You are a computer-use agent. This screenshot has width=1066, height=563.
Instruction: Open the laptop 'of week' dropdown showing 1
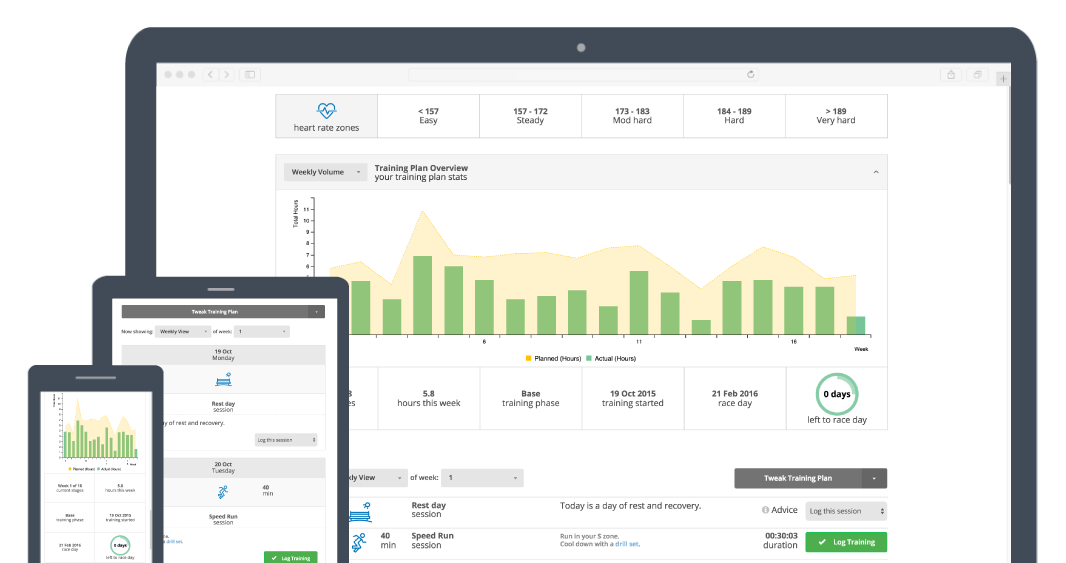[x=482, y=478]
